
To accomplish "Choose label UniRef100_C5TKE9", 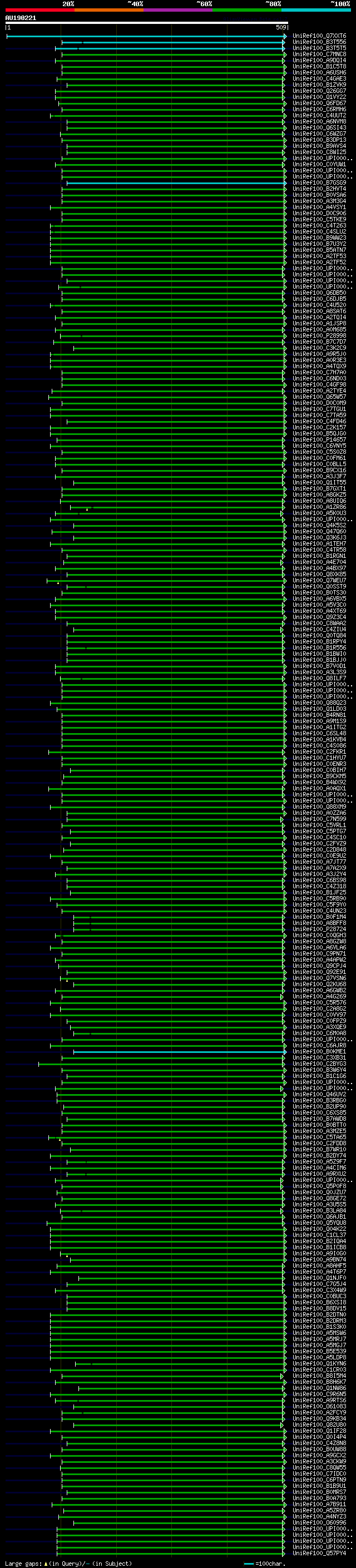I will (x=319, y=220).
